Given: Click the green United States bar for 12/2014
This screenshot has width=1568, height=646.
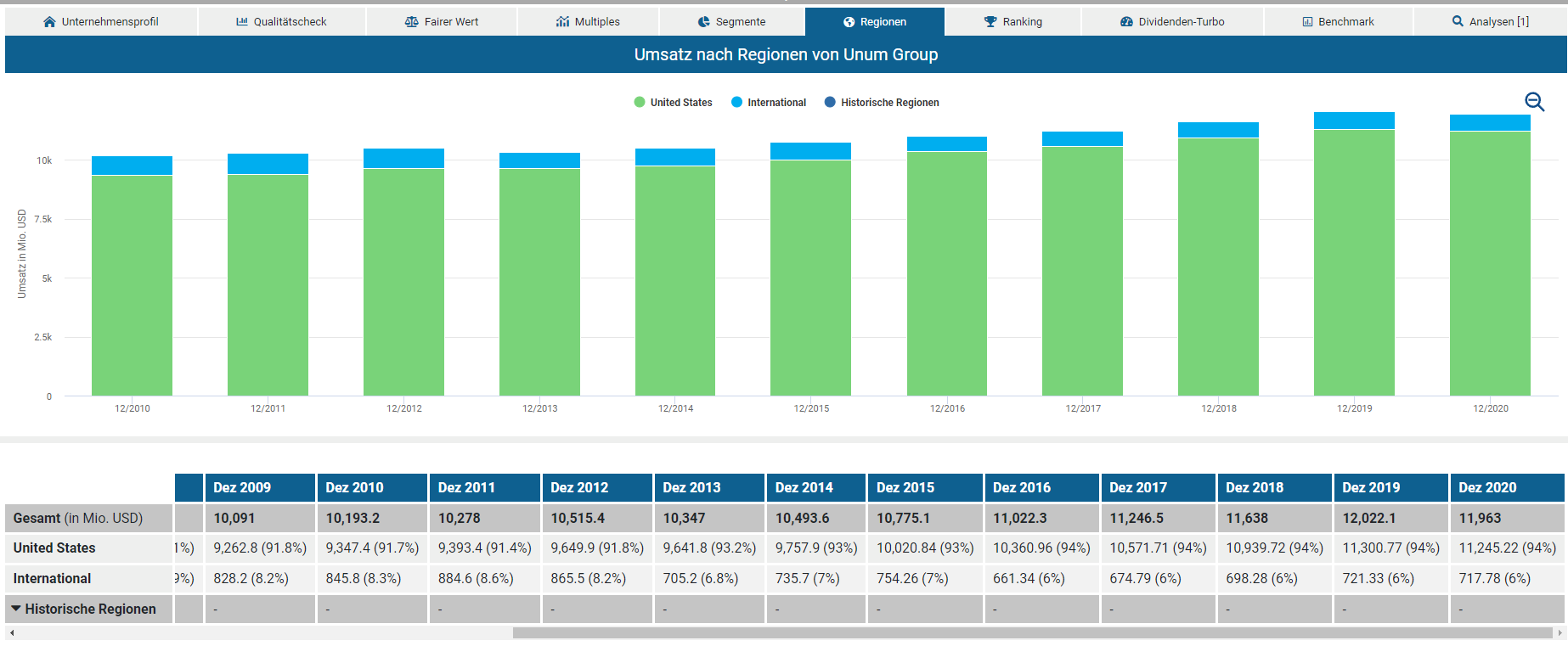Looking at the screenshot, I should pyautogui.click(x=675, y=280).
